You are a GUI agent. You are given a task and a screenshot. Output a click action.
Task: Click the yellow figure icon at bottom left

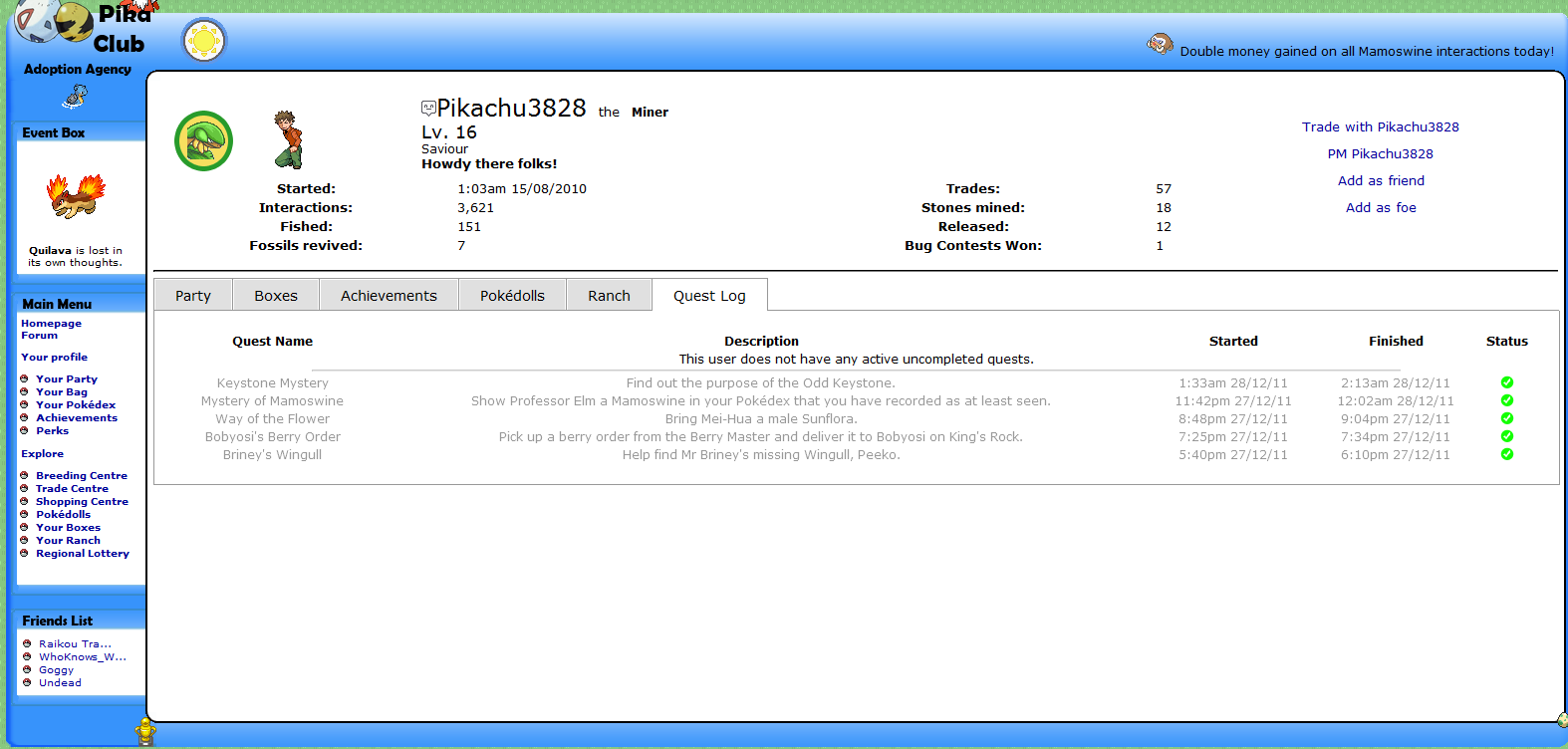point(146,731)
